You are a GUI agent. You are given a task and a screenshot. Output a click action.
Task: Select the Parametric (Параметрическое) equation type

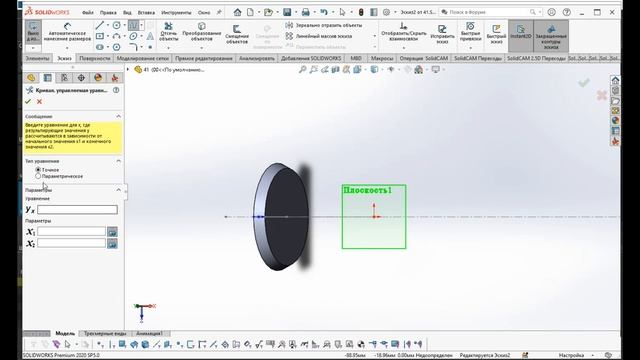38,176
